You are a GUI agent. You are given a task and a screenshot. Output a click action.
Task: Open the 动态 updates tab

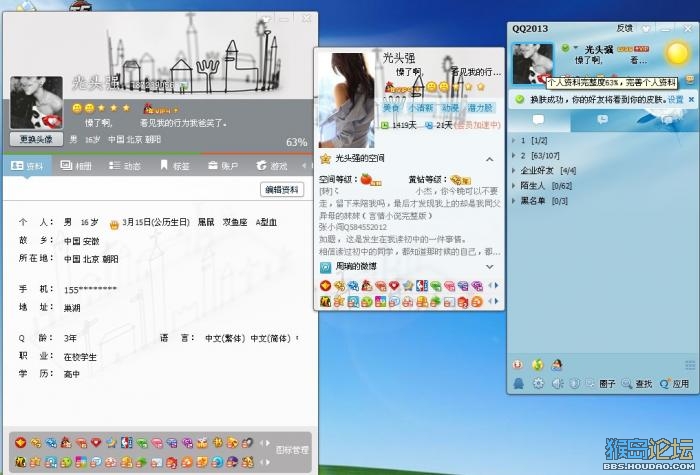point(125,166)
